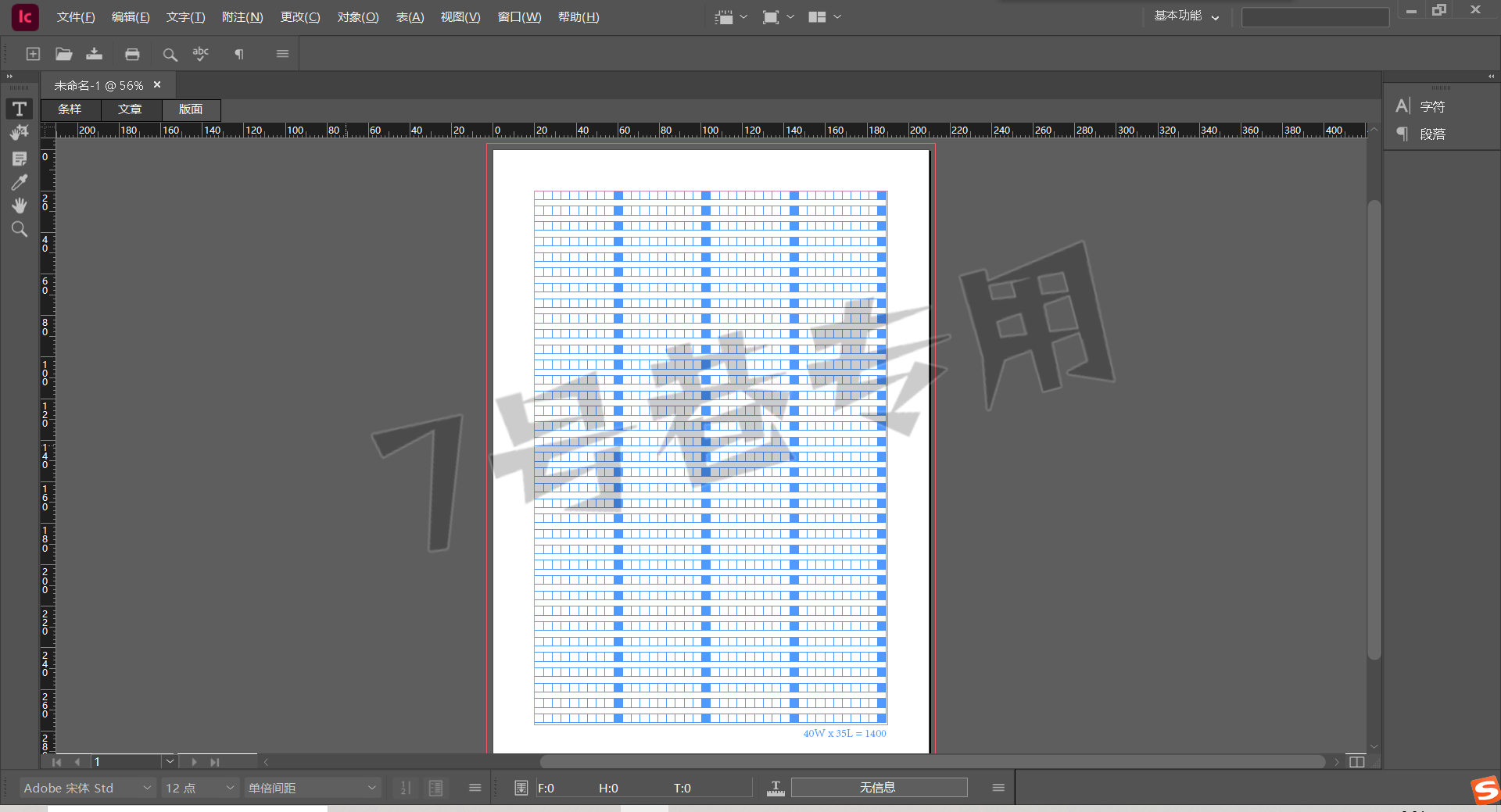
Task: Open the Paragraph panel
Action: (1421, 134)
